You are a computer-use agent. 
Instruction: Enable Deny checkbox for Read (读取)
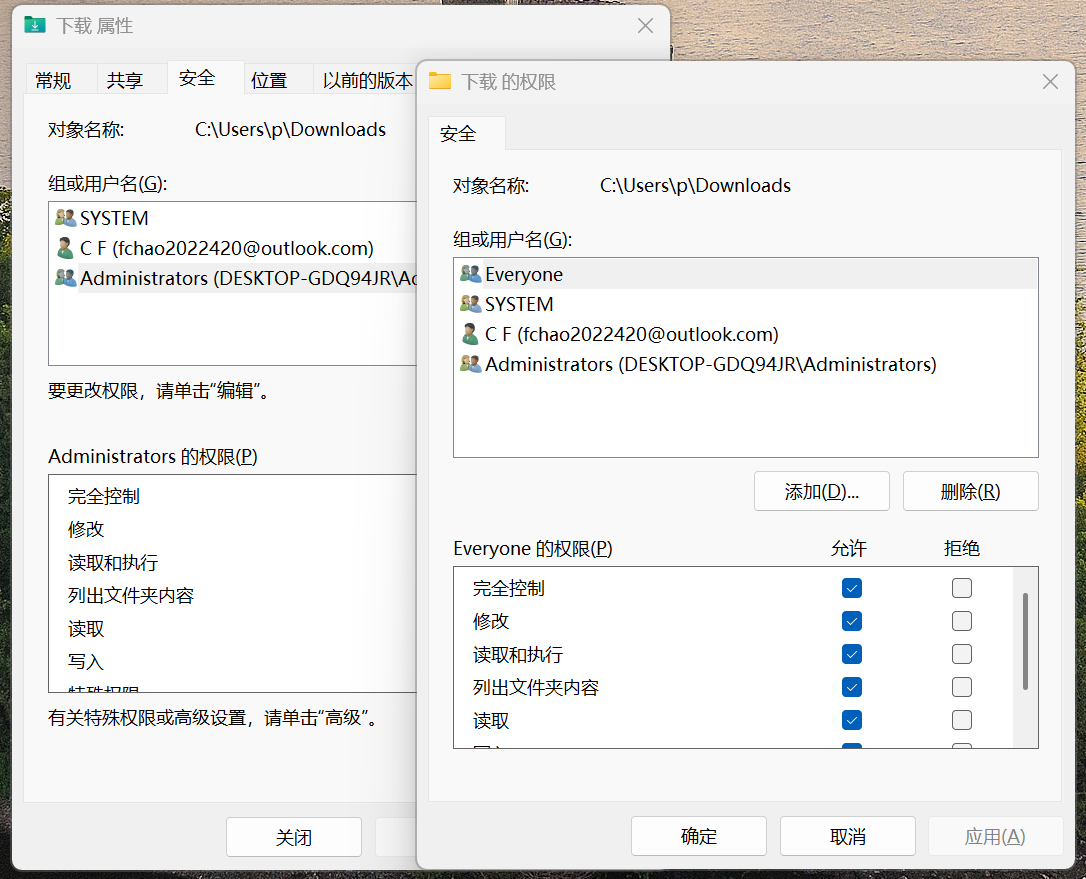(x=962, y=720)
